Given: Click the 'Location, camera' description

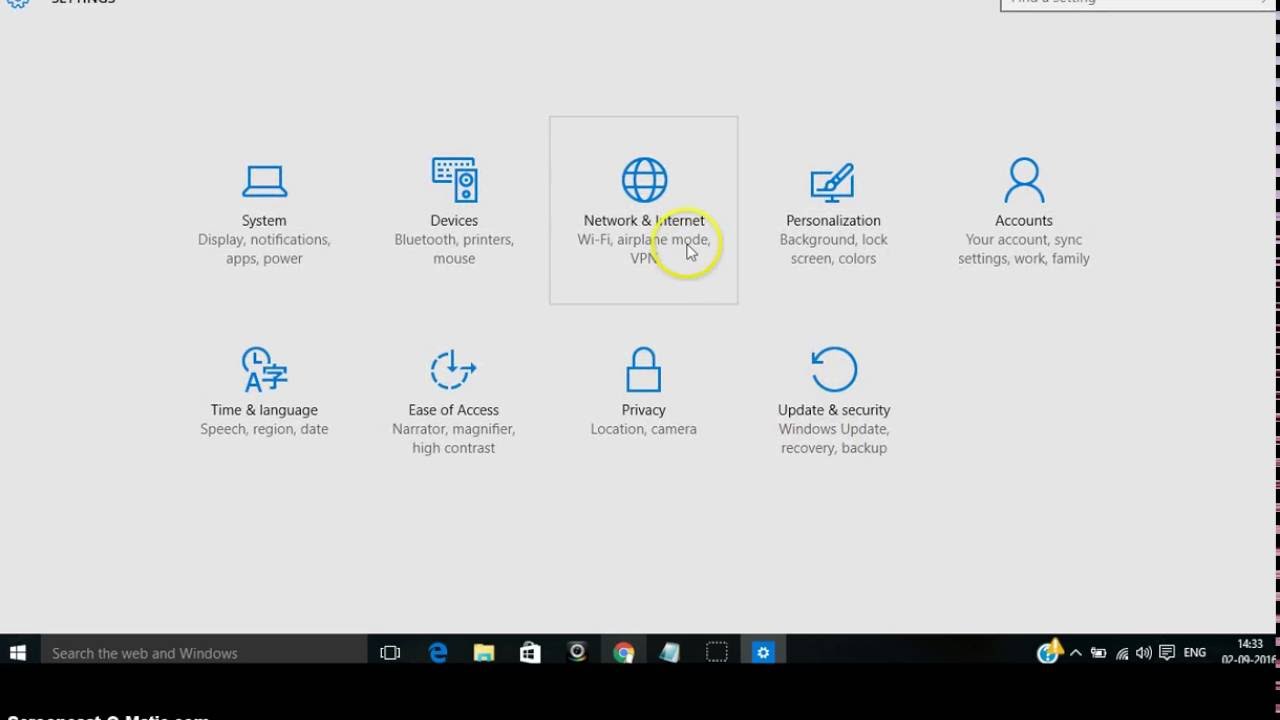Looking at the screenshot, I should [x=643, y=429].
